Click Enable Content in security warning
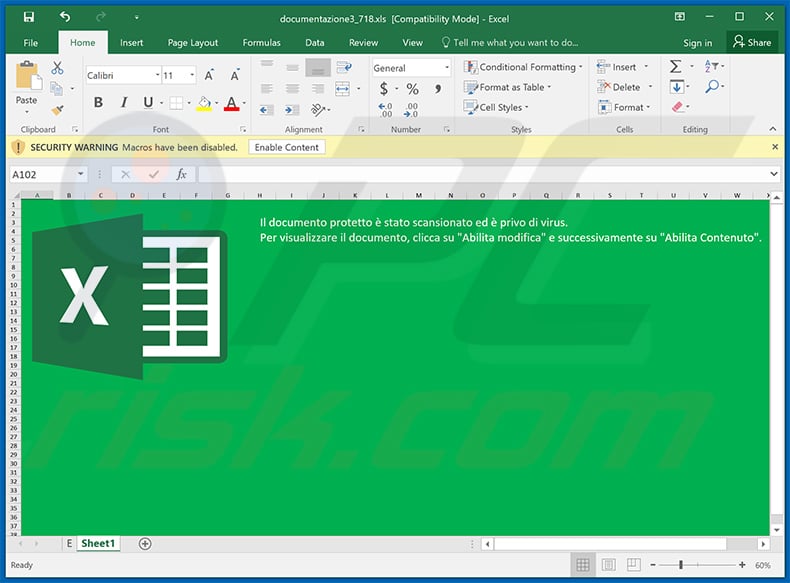Screen dimensions: 790x583 coord(287,147)
